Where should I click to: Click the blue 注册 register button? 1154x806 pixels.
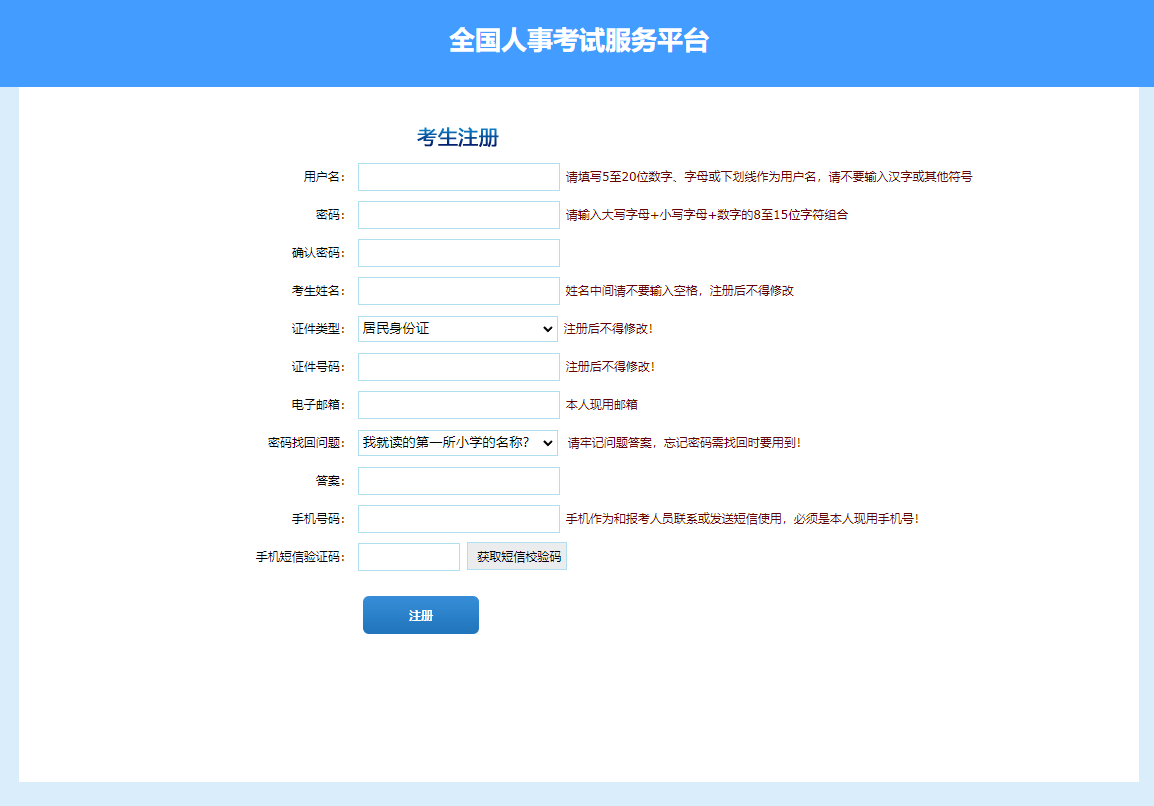(420, 615)
